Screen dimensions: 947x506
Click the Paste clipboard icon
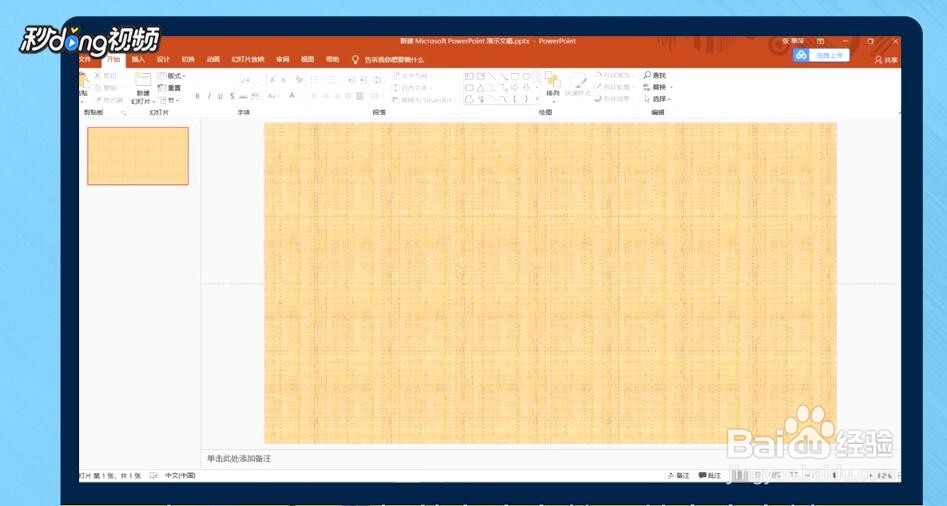[84, 81]
